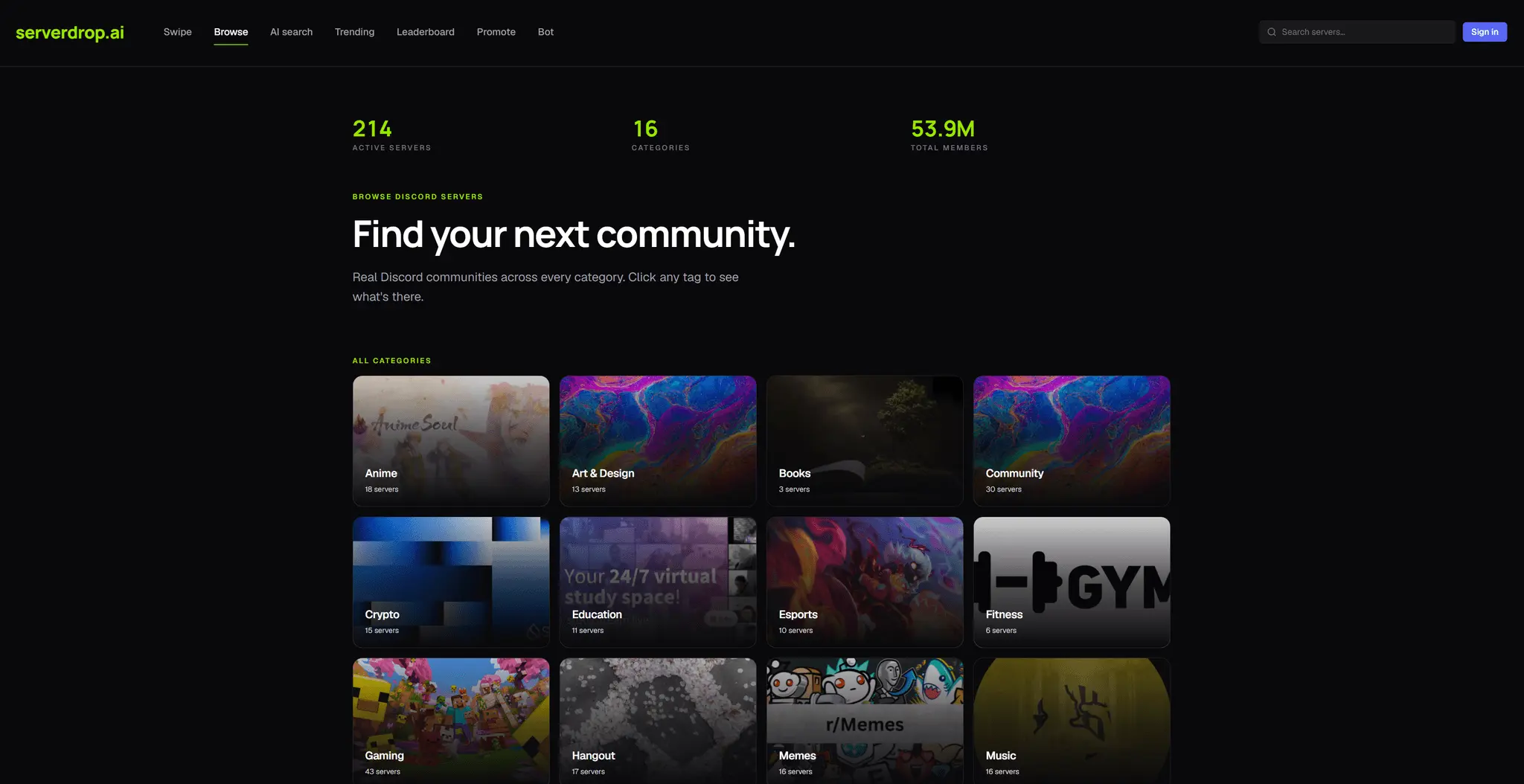Click the 'BROWSE DISCORD SERVERS' label
The image size is (1524, 784).
[417, 197]
